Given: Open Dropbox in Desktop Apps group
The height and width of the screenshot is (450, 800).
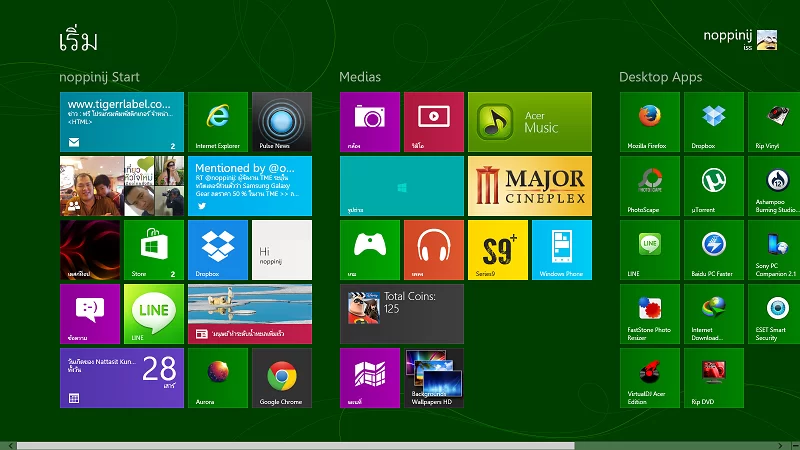Looking at the screenshot, I should tap(714, 122).
